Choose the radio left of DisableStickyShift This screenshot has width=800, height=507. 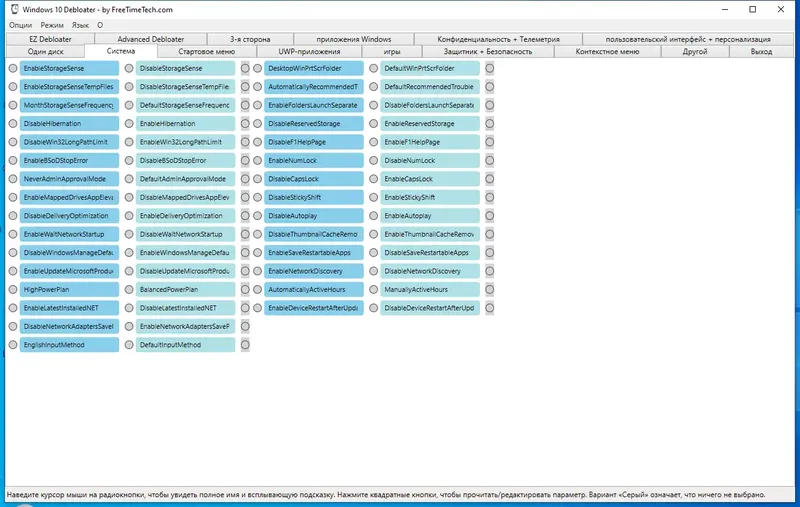[258, 197]
